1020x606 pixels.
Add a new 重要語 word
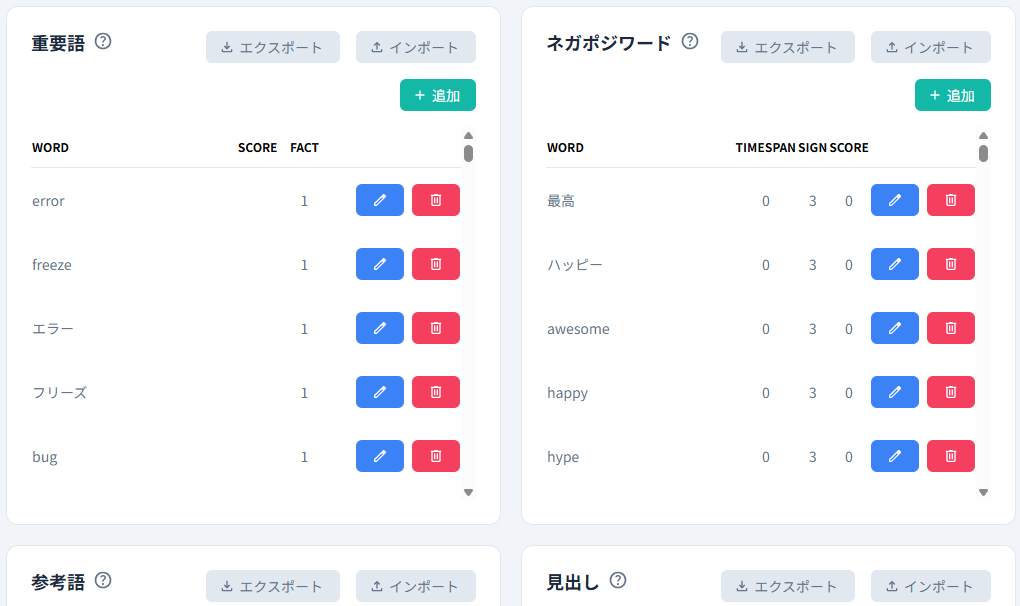coord(437,95)
